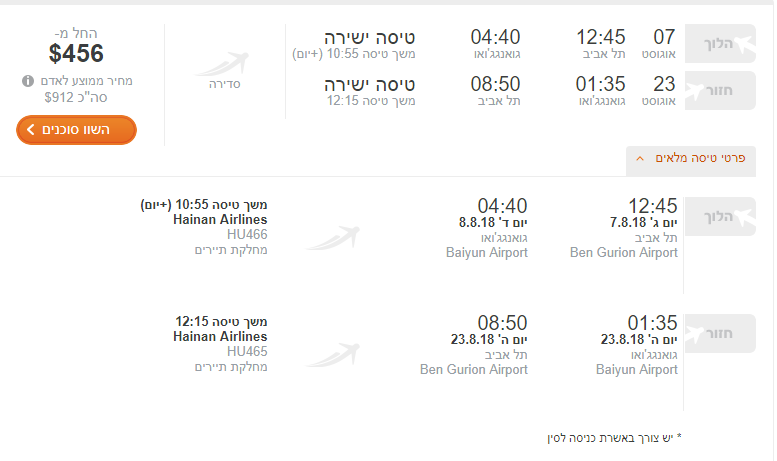This screenshot has height=461, width=777.
Task: Click the return חזור badge in details
Action: 720,333
